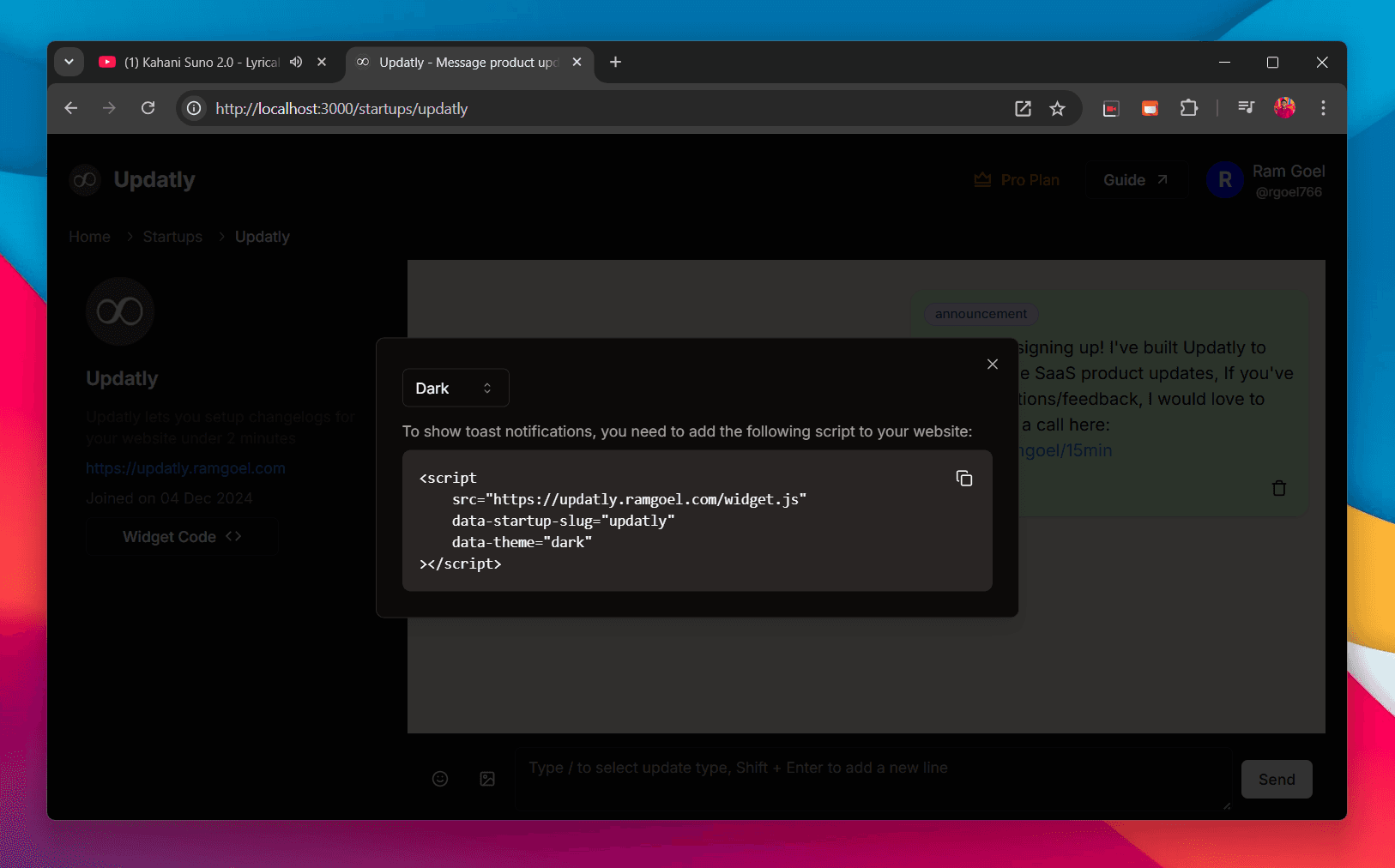
Task: Delete the announcement message with trash icon
Action: [1279, 488]
